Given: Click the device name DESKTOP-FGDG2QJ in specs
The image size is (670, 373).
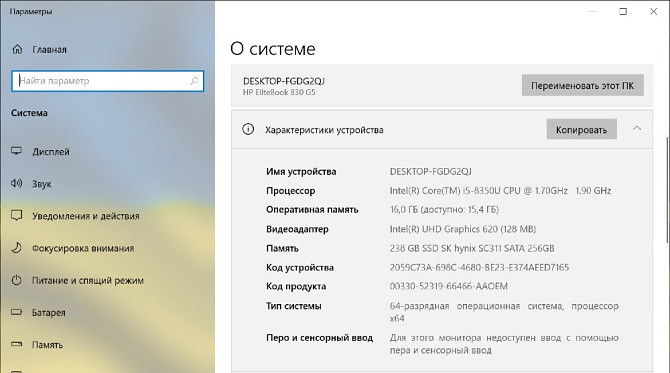Looking at the screenshot, I should point(431,172).
